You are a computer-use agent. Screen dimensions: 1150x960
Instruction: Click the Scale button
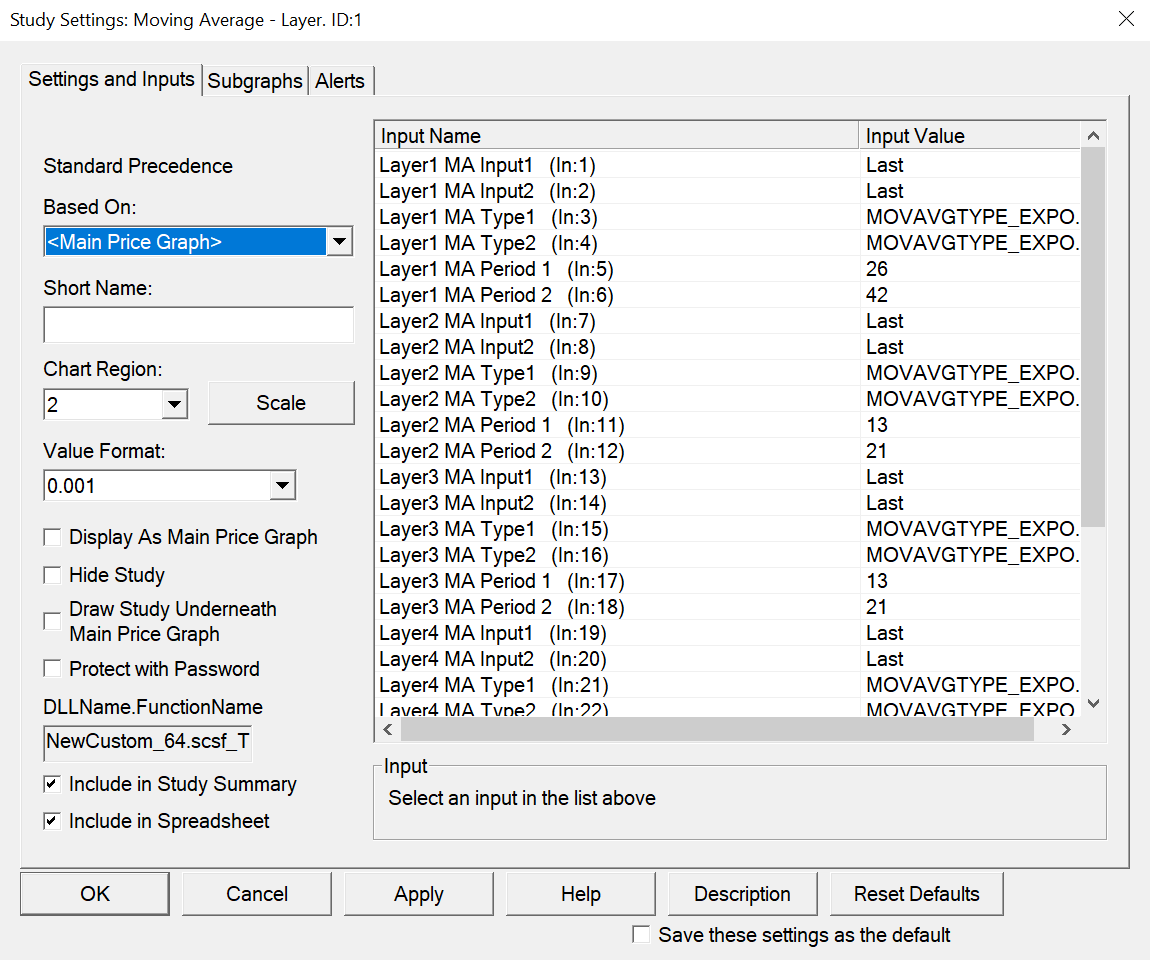pyautogui.click(x=281, y=403)
